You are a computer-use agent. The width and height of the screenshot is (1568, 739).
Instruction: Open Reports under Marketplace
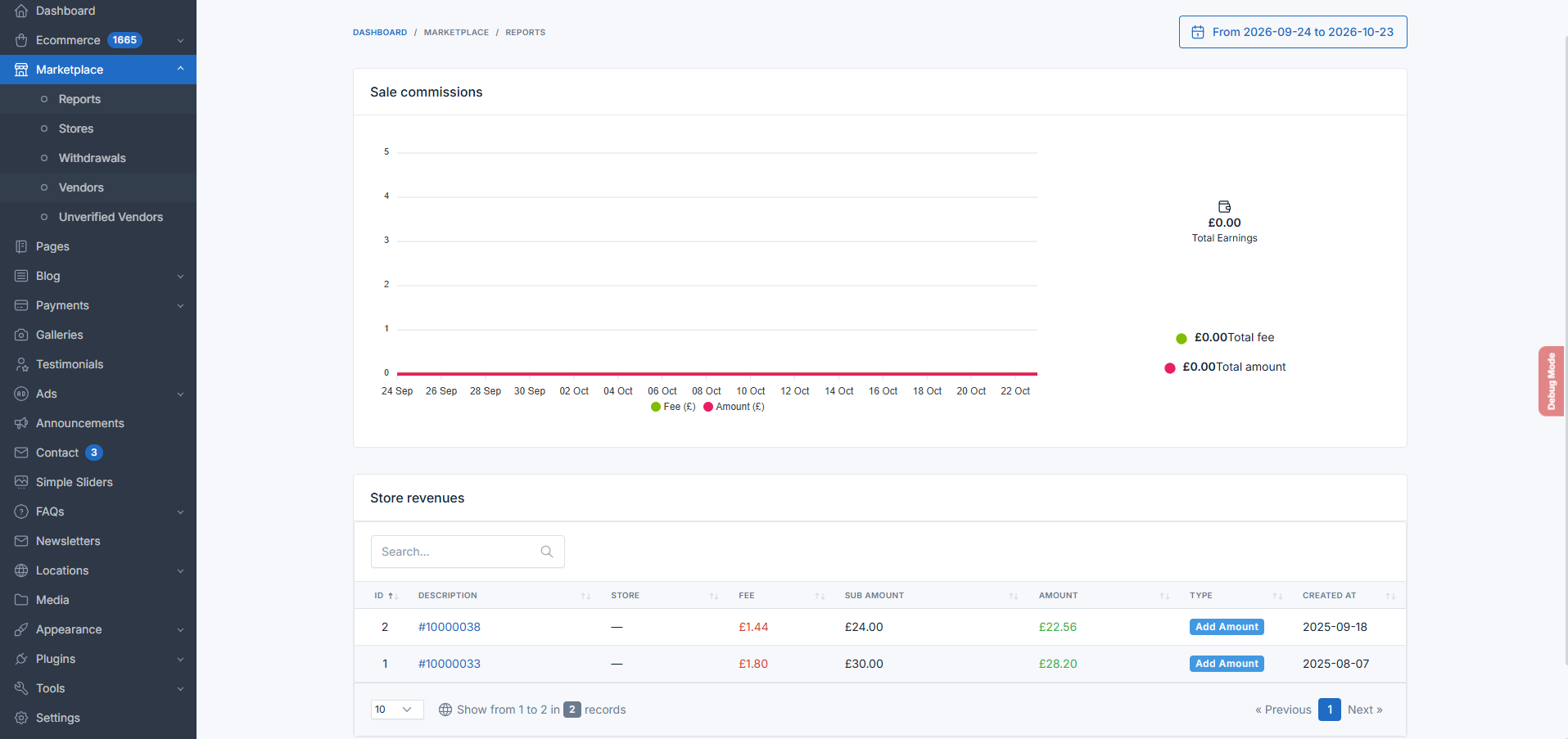[98, 99]
